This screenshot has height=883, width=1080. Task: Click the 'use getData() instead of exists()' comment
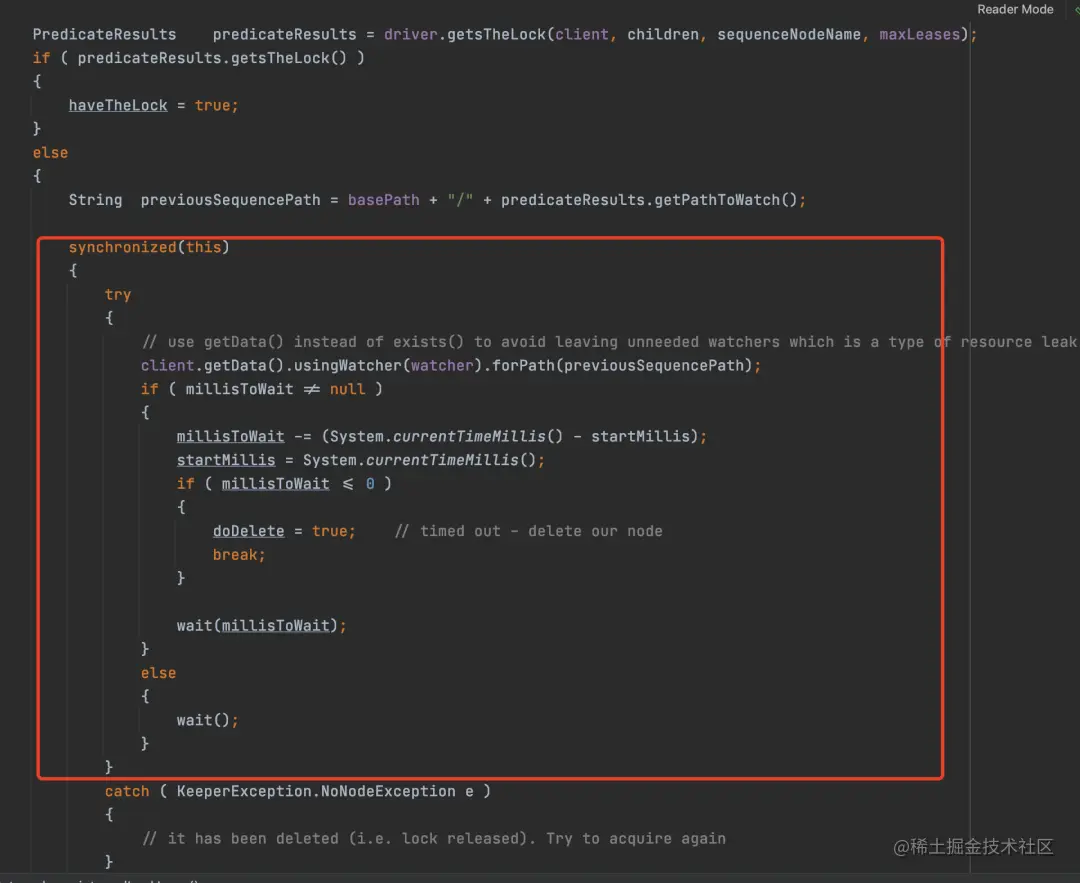(609, 342)
